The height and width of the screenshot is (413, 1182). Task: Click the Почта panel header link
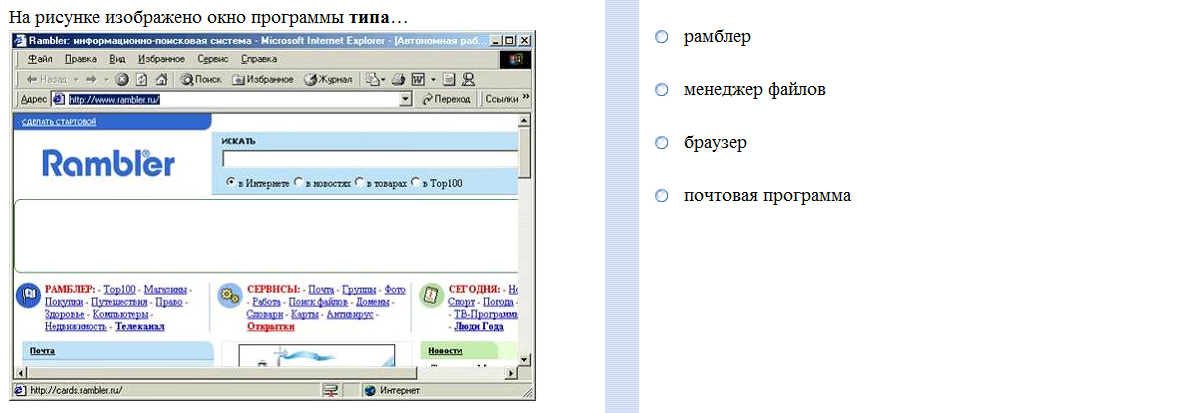point(42,351)
